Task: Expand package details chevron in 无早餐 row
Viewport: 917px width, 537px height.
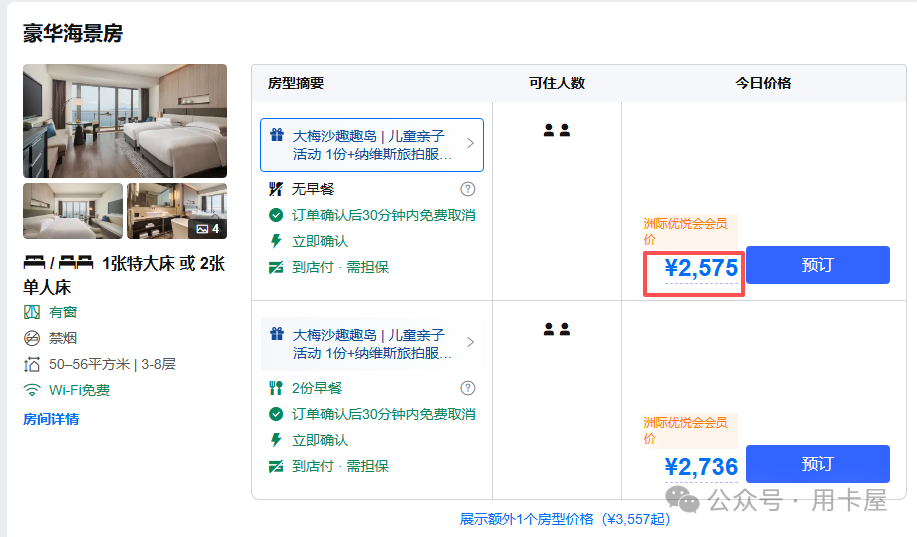Action: [x=470, y=143]
